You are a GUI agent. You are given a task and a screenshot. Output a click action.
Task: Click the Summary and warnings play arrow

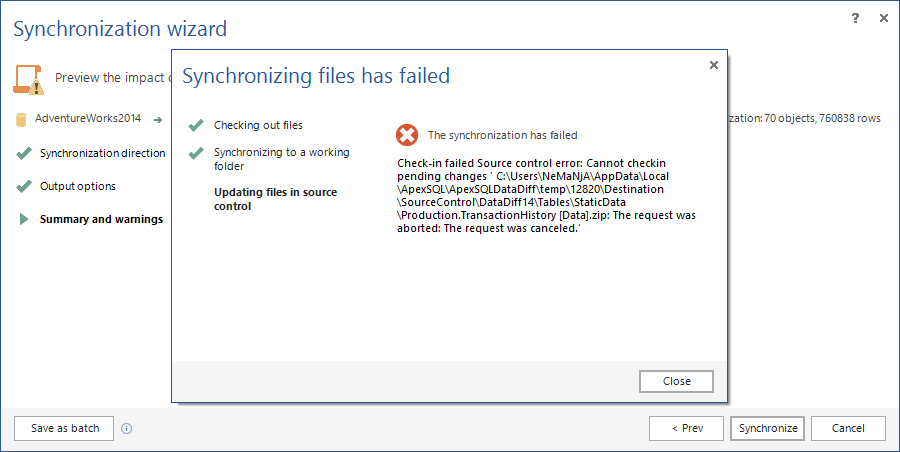point(24,219)
